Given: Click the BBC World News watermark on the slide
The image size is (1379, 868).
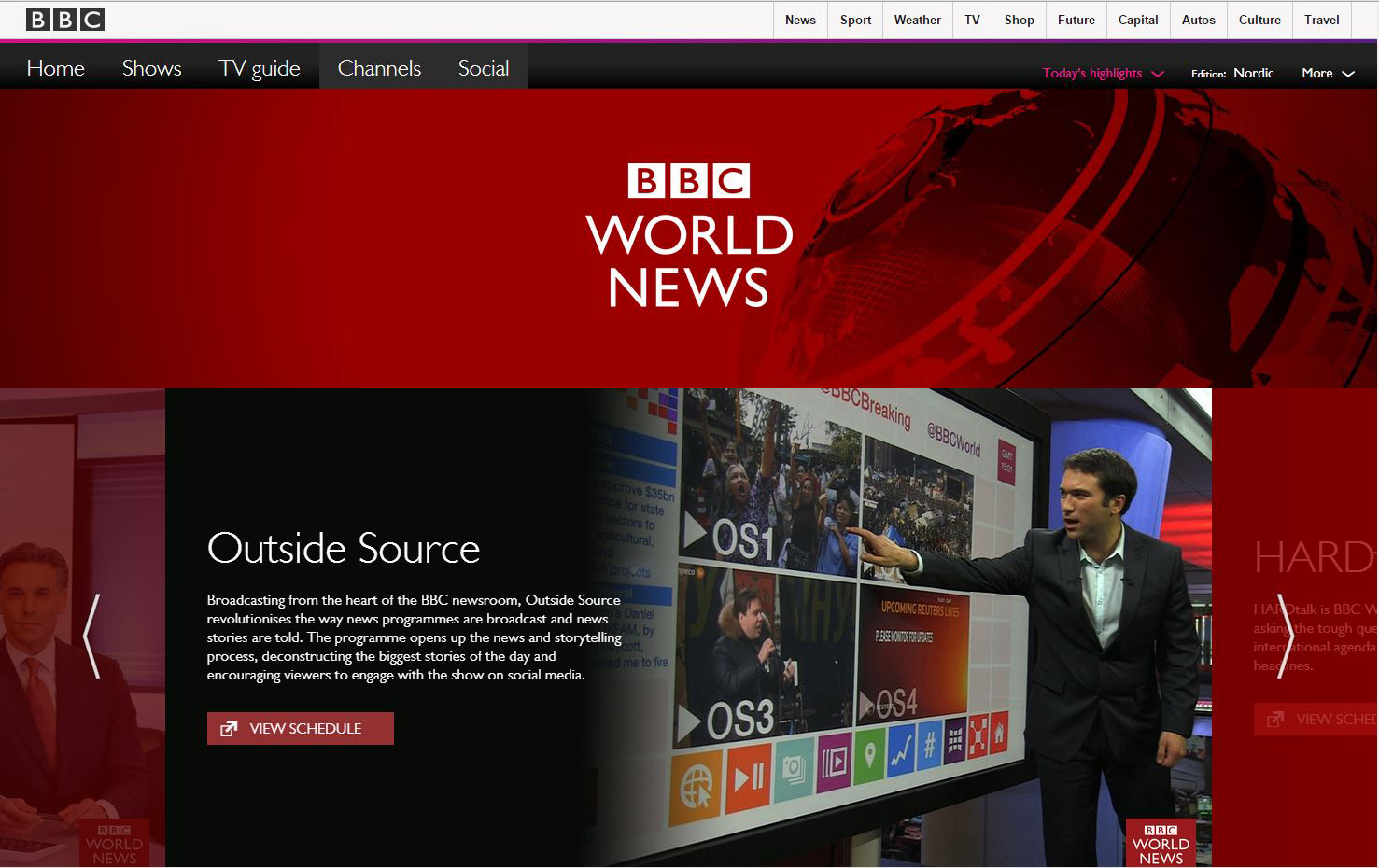Looking at the screenshot, I should pyautogui.click(x=1161, y=843).
